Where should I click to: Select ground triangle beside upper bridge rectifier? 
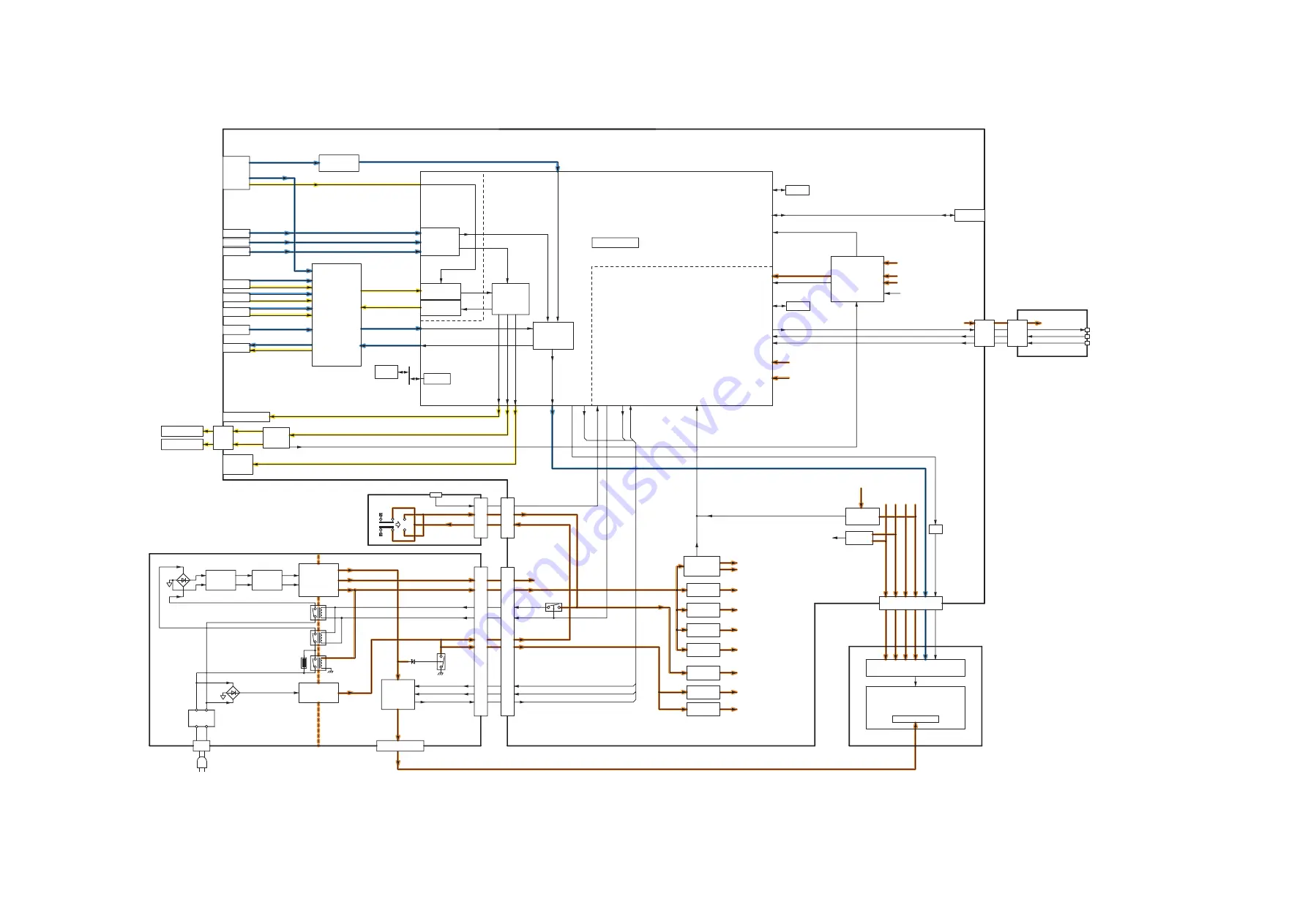point(169,585)
